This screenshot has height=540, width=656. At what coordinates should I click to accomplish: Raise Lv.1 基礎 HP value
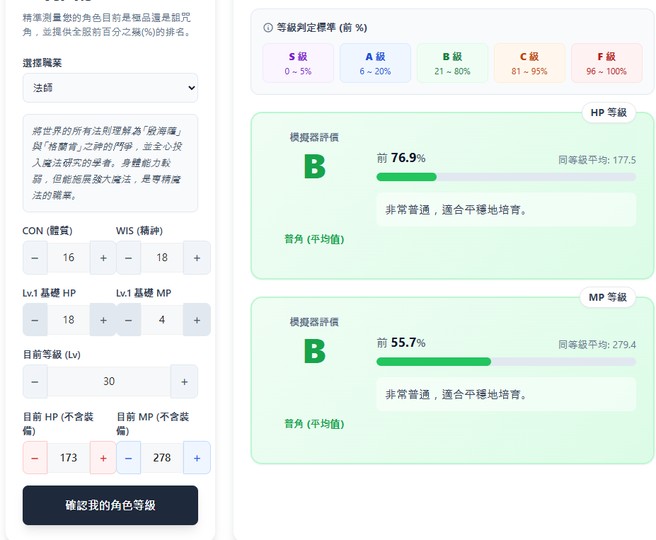pos(103,320)
